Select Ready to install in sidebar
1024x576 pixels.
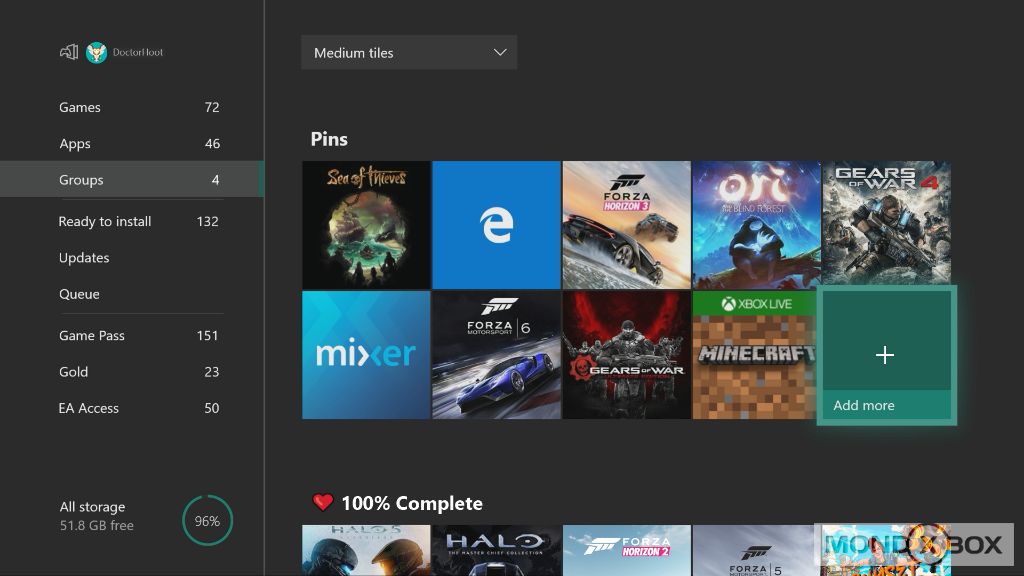105,222
